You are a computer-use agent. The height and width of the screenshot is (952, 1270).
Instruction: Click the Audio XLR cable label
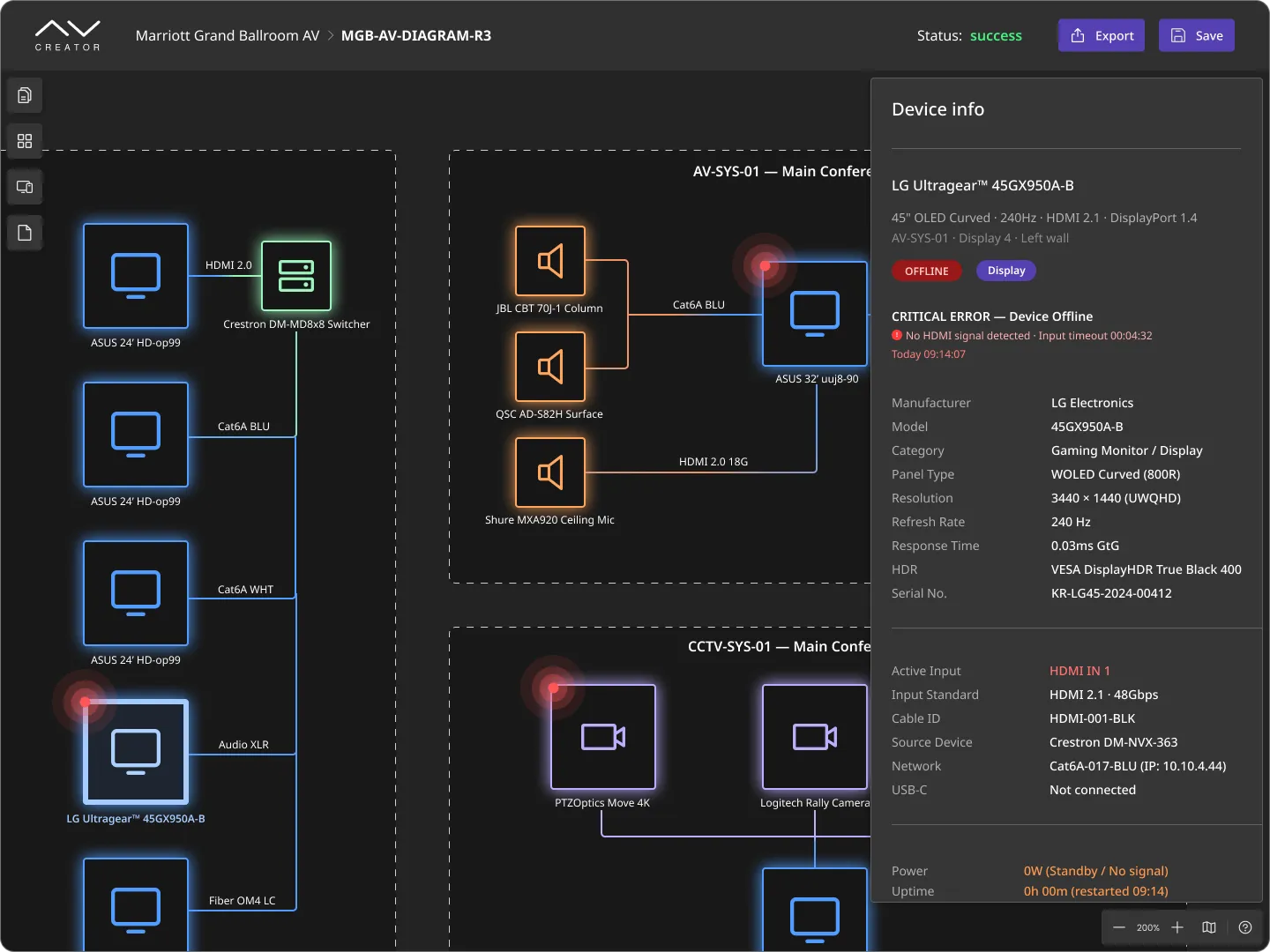click(x=243, y=745)
